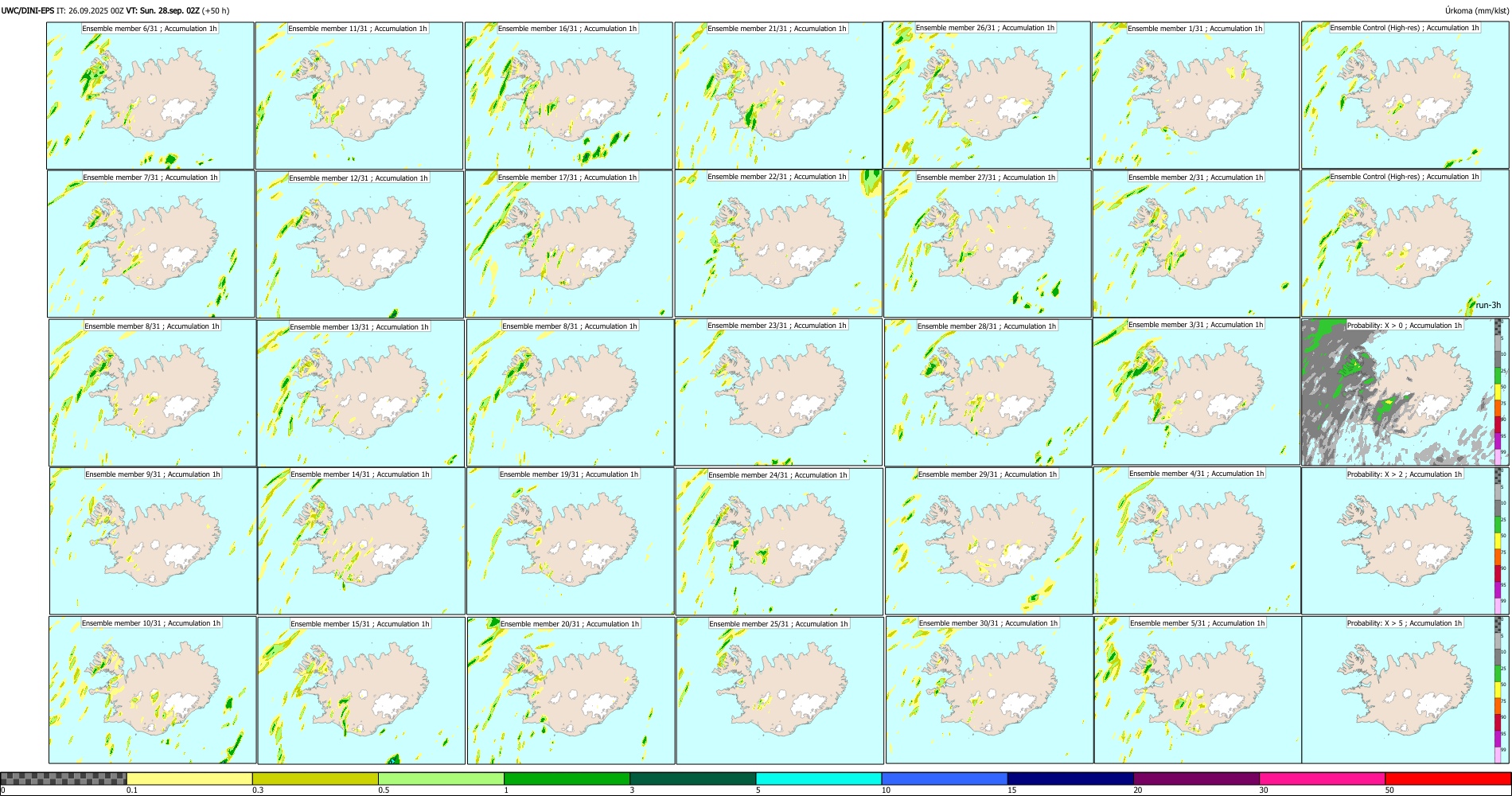Select the dark green 3–5 legend swatch
The height and width of the screenshot is (796, 1512).
coord(692,778)
